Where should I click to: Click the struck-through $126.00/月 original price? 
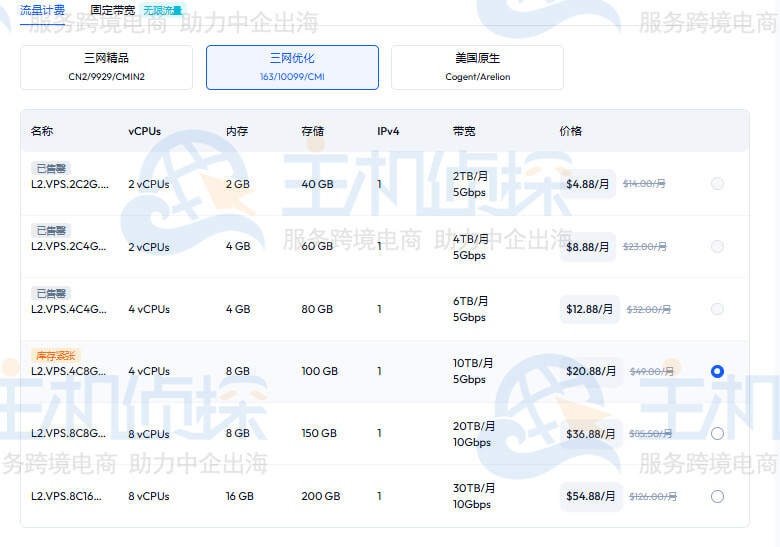click(653, 496)
